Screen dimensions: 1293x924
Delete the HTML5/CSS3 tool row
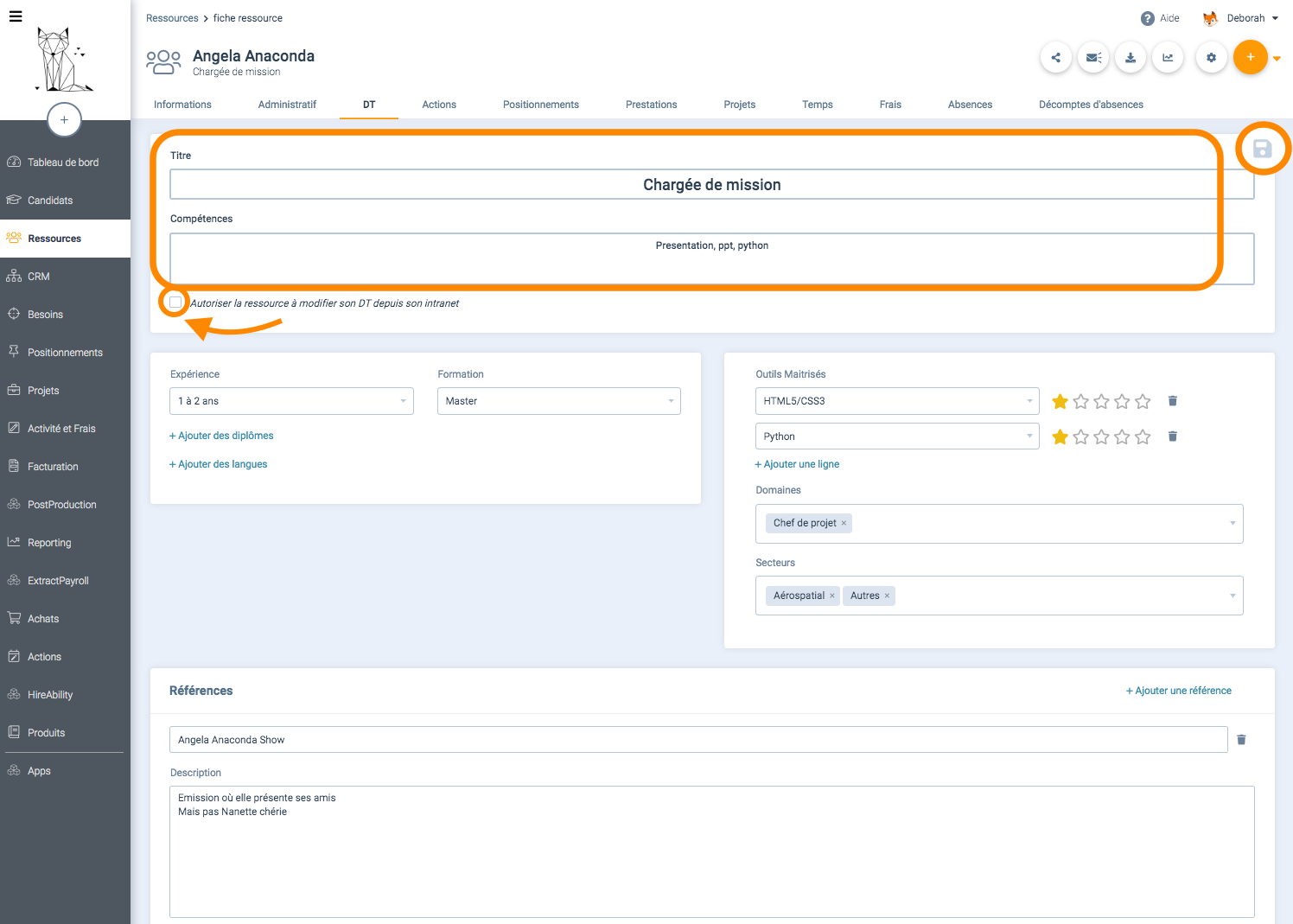tap(1173, 401)
